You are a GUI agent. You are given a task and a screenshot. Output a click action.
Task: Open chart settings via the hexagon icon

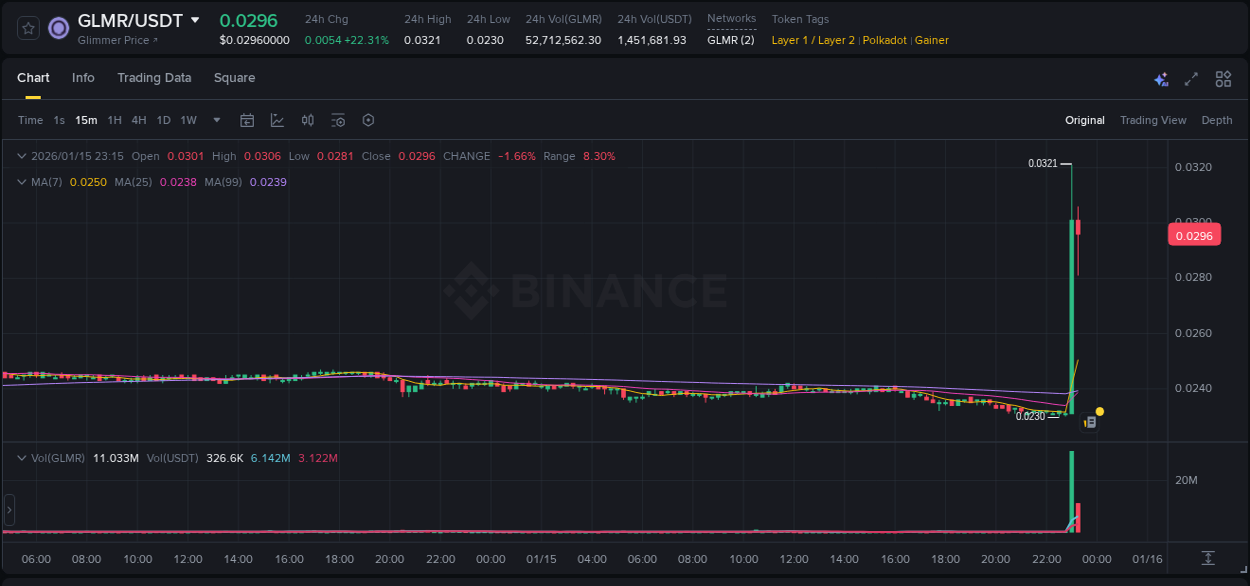368,120
